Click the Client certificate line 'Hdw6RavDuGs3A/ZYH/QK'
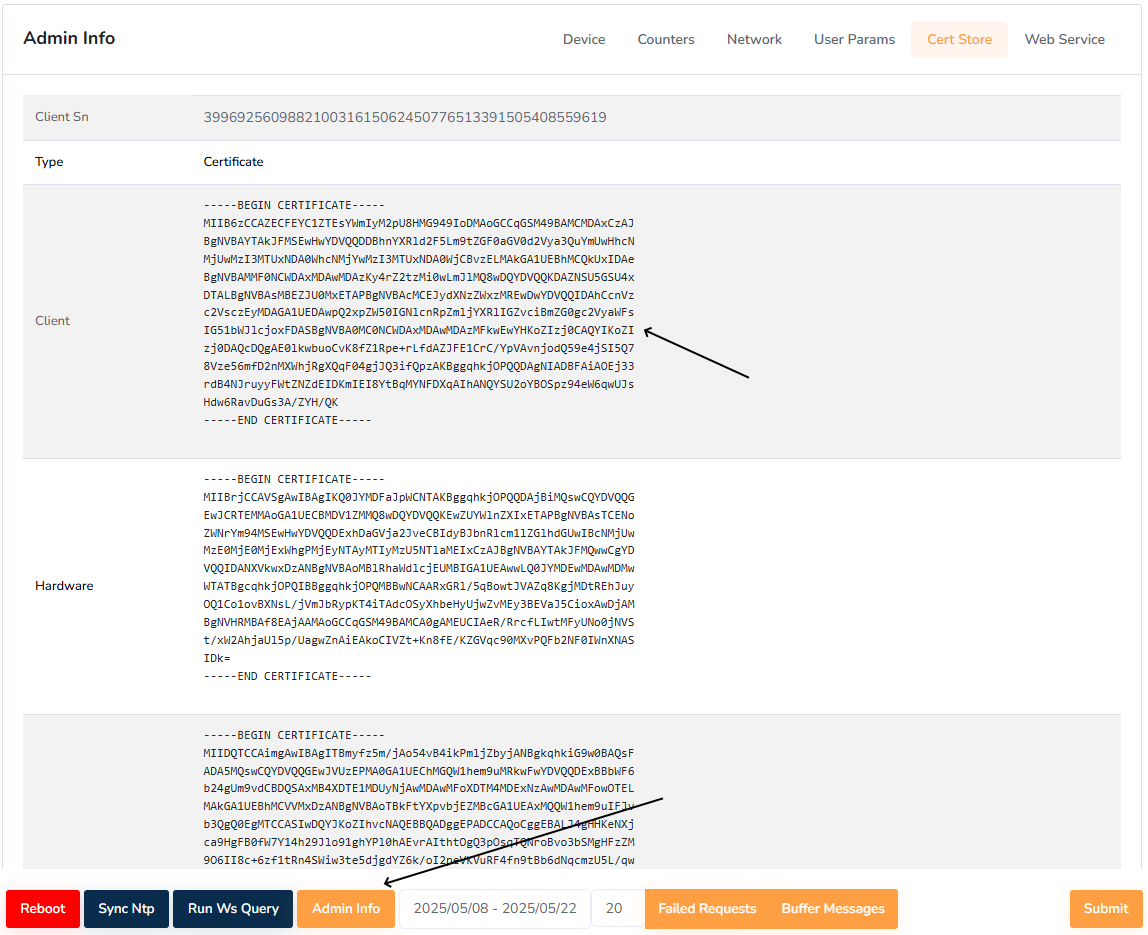The image size is (1148, 935). point(270,402)
